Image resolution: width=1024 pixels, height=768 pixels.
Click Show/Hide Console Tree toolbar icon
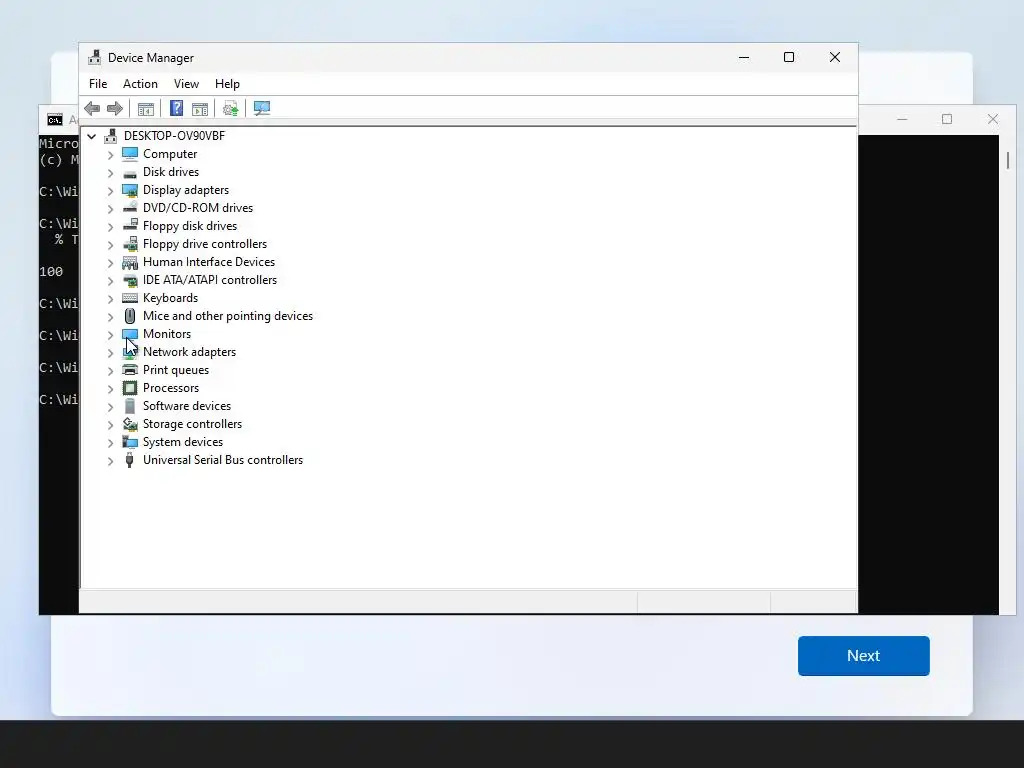(146, 108)
